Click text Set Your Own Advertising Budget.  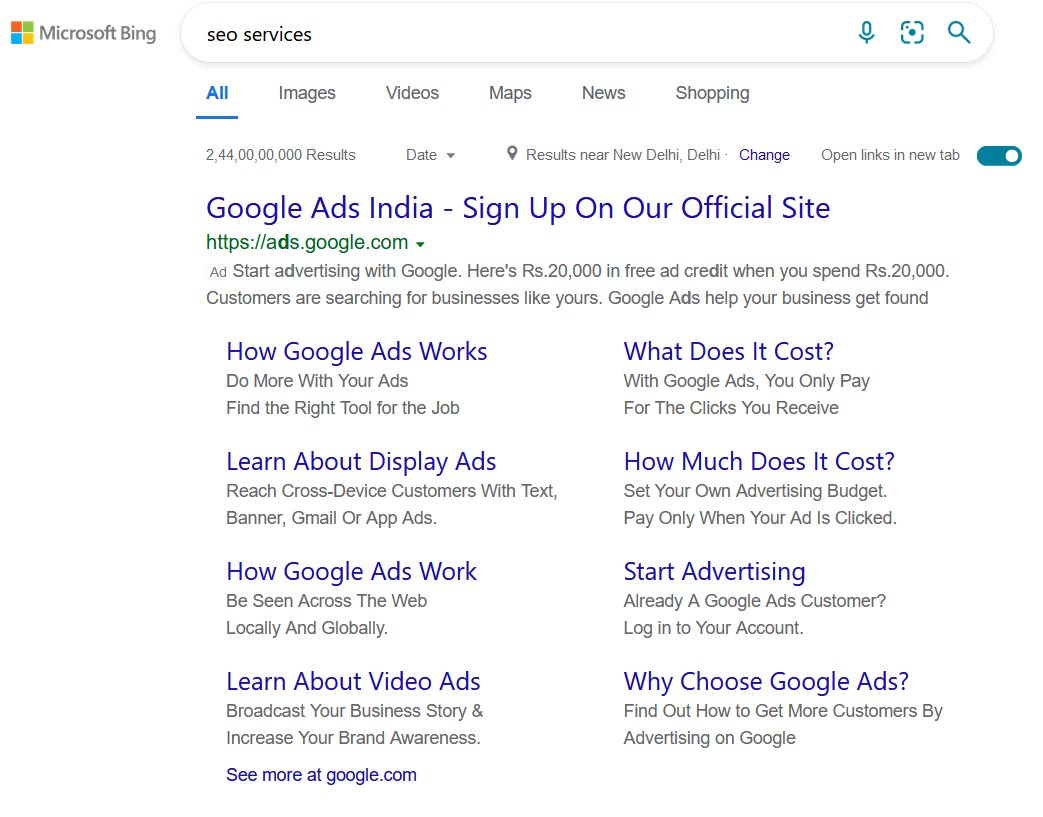755,491
